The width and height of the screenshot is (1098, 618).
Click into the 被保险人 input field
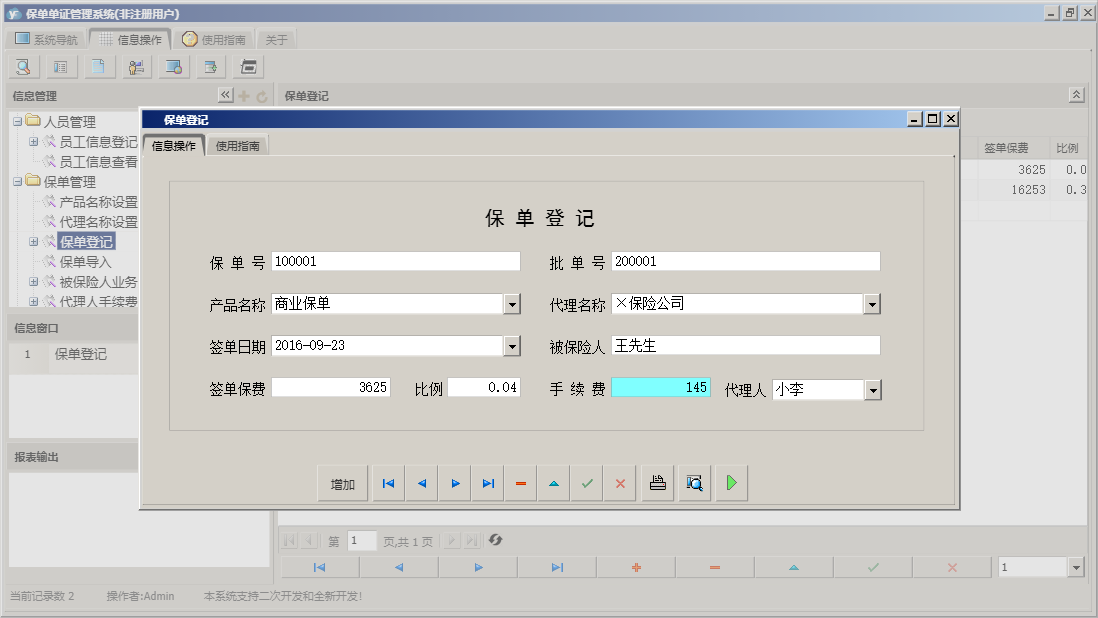[745, 346]
